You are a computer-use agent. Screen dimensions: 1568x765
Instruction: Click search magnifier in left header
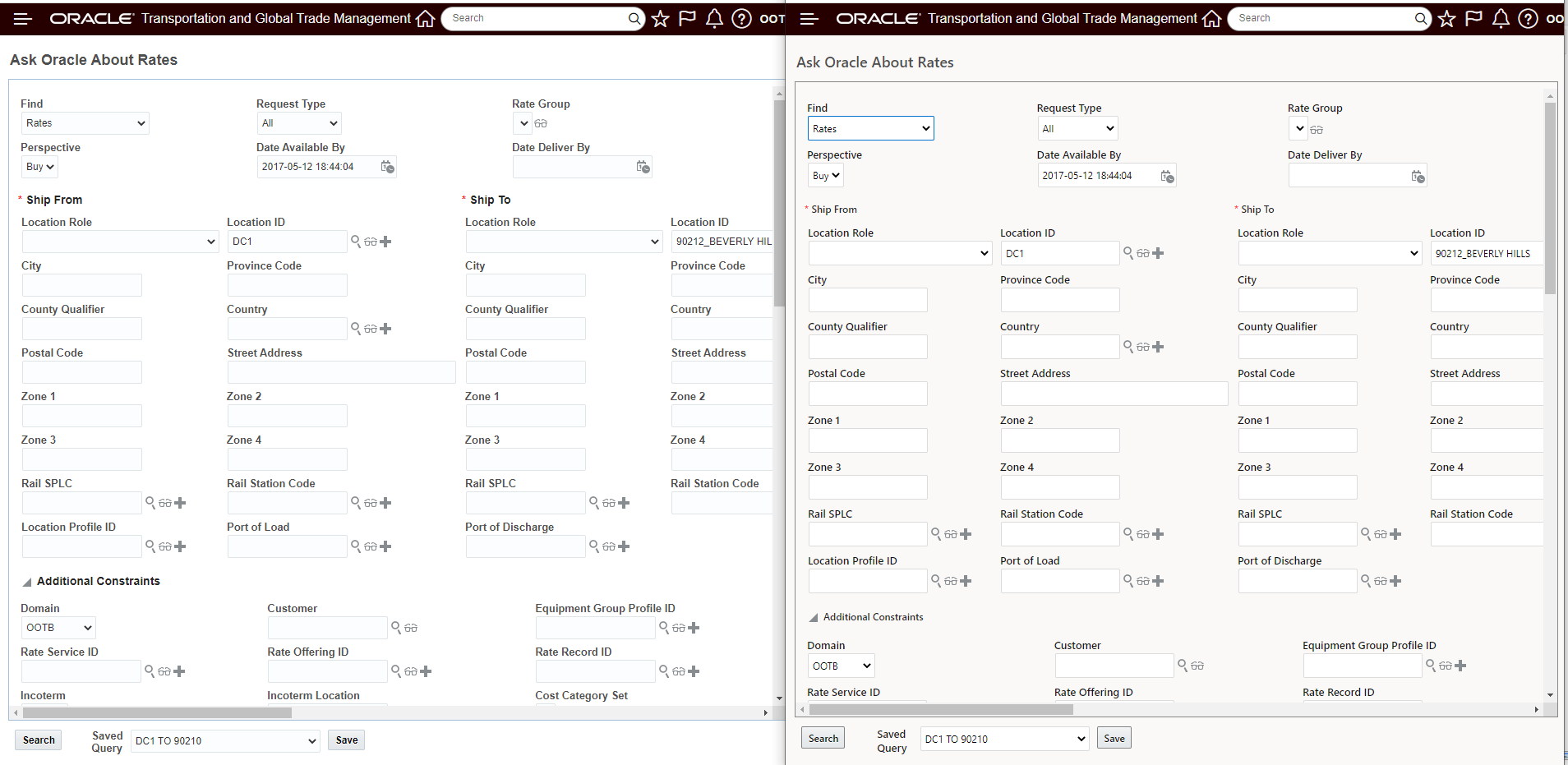point(634,18)
